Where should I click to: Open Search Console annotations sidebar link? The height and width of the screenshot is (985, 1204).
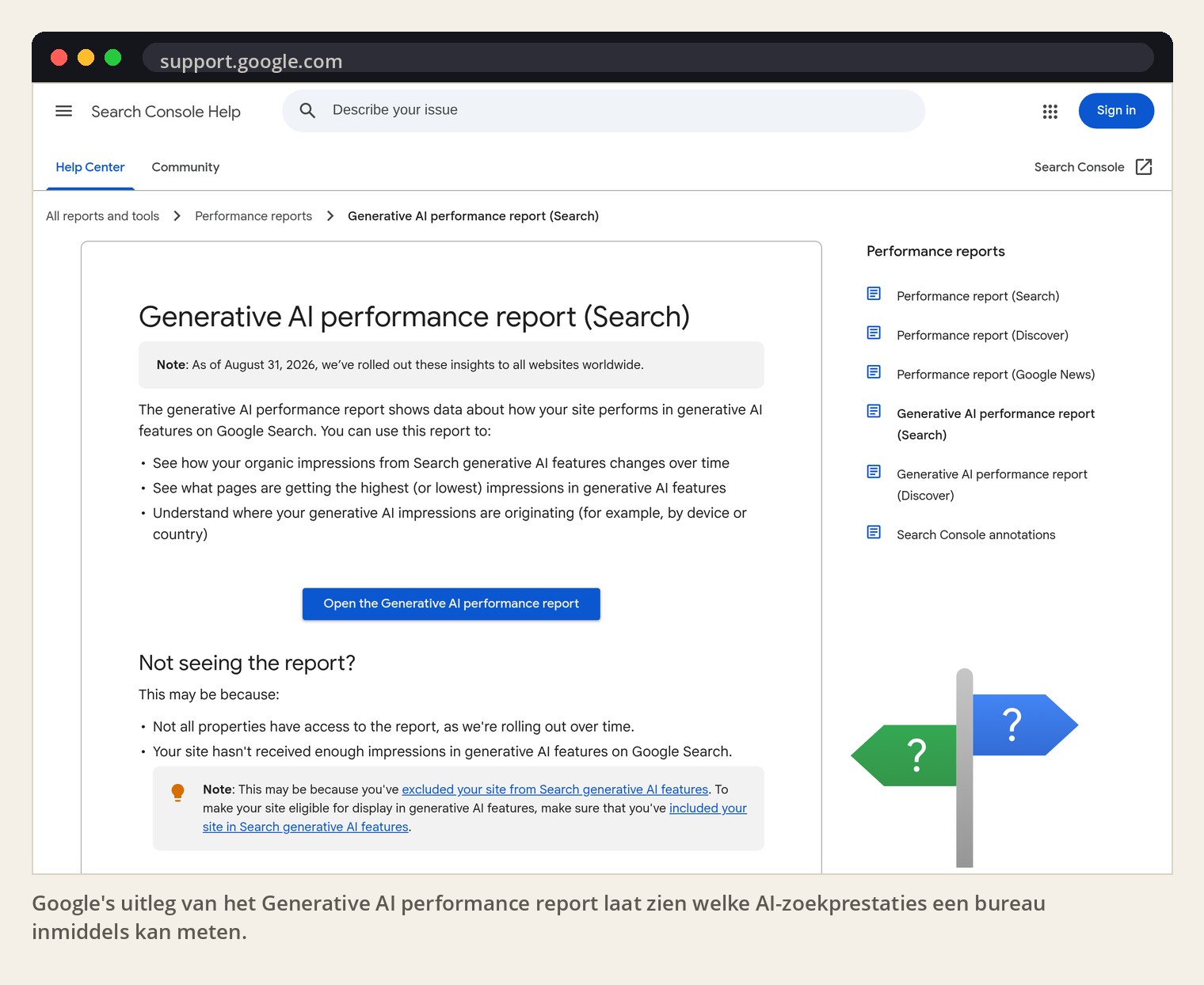pyautogui.click(x=976, y=534)
